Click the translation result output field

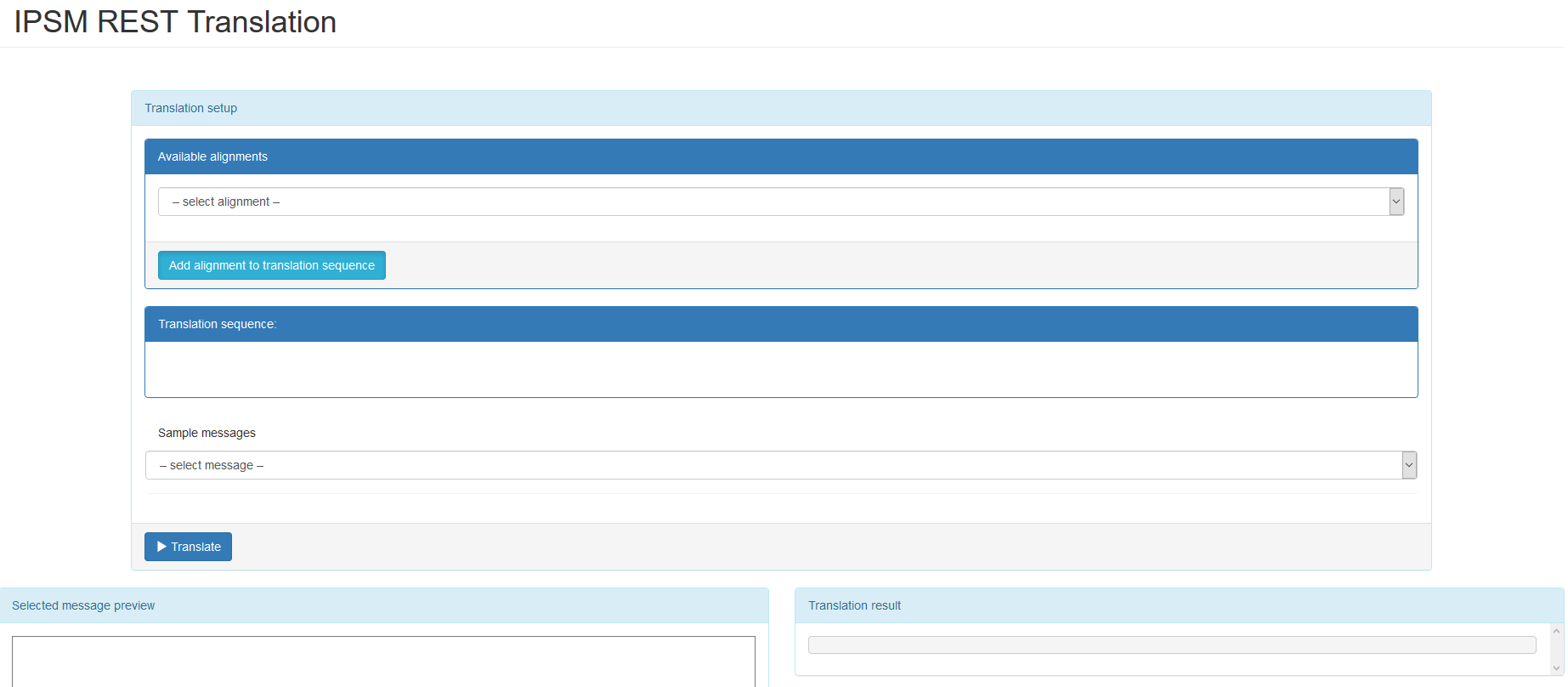(1172, 644)
